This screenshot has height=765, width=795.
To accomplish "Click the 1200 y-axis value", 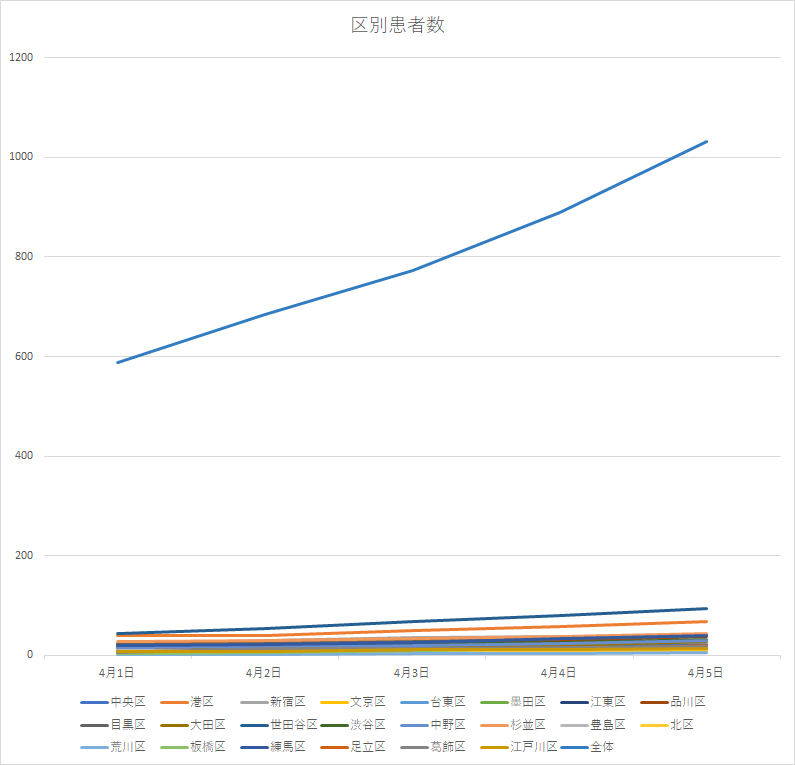I will tap(21, 57).
